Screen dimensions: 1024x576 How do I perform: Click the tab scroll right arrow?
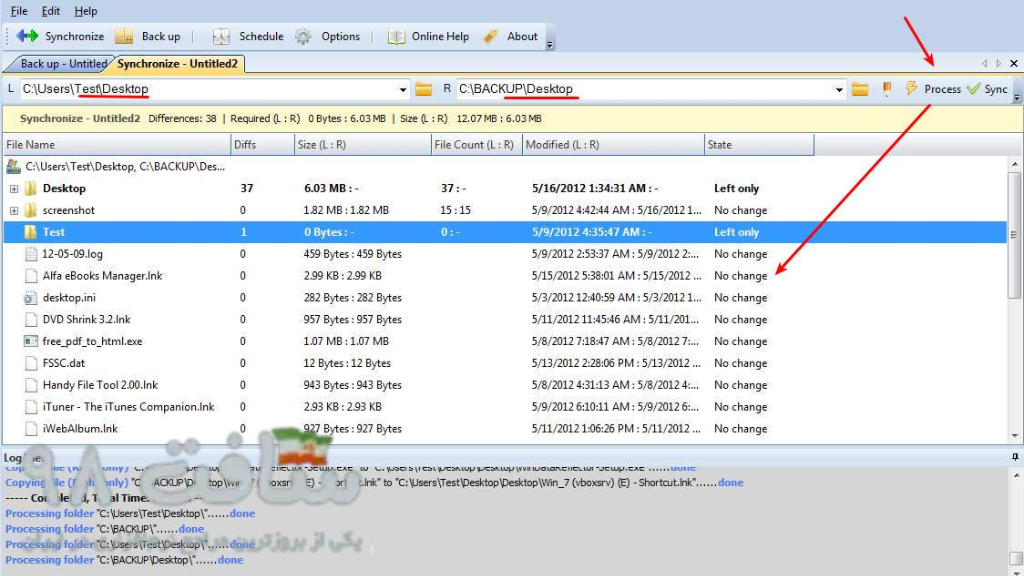(998, 63)
